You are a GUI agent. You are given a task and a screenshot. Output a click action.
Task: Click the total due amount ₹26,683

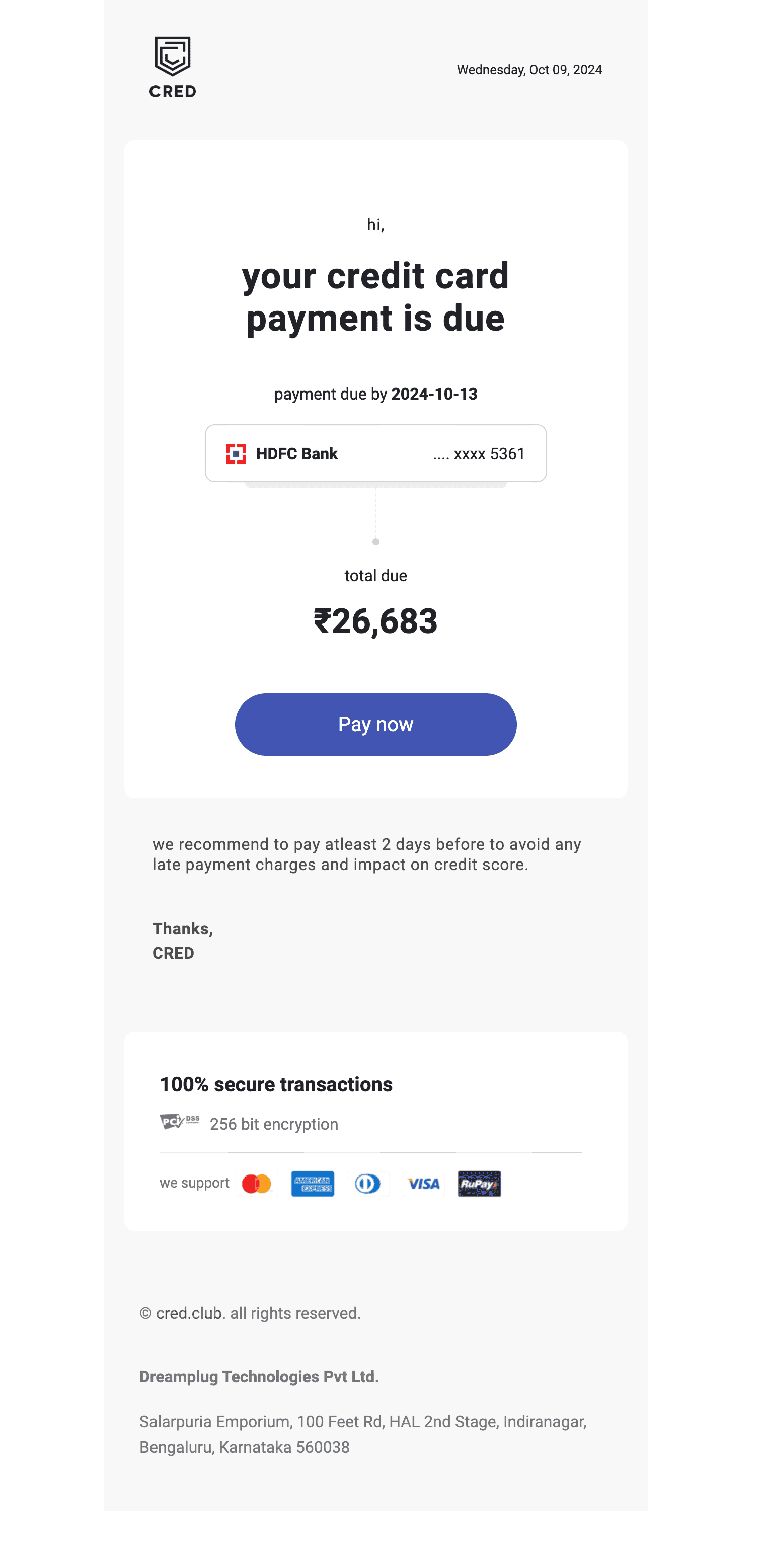coord(375,622)
